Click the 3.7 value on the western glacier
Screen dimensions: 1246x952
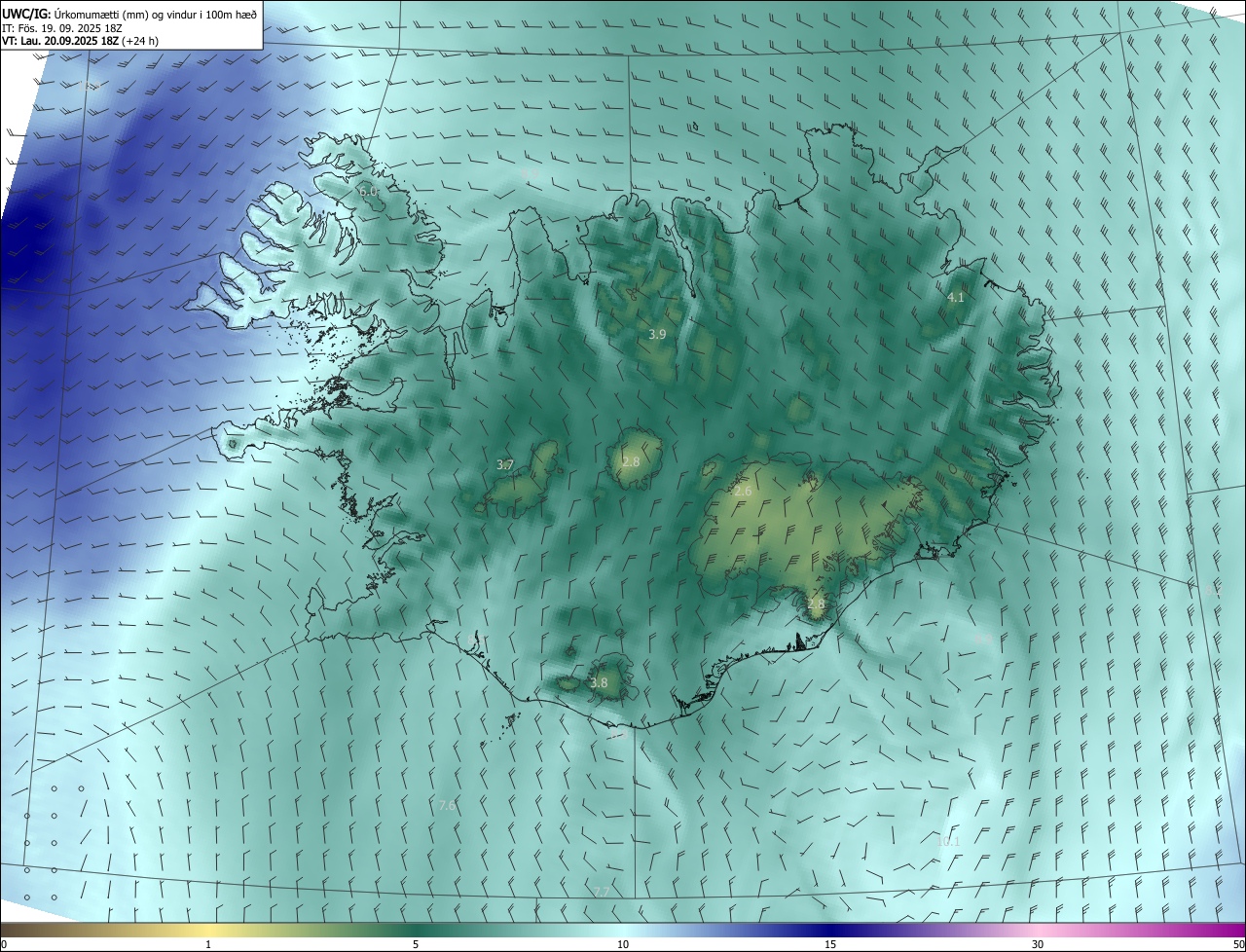tap(505, 465)
